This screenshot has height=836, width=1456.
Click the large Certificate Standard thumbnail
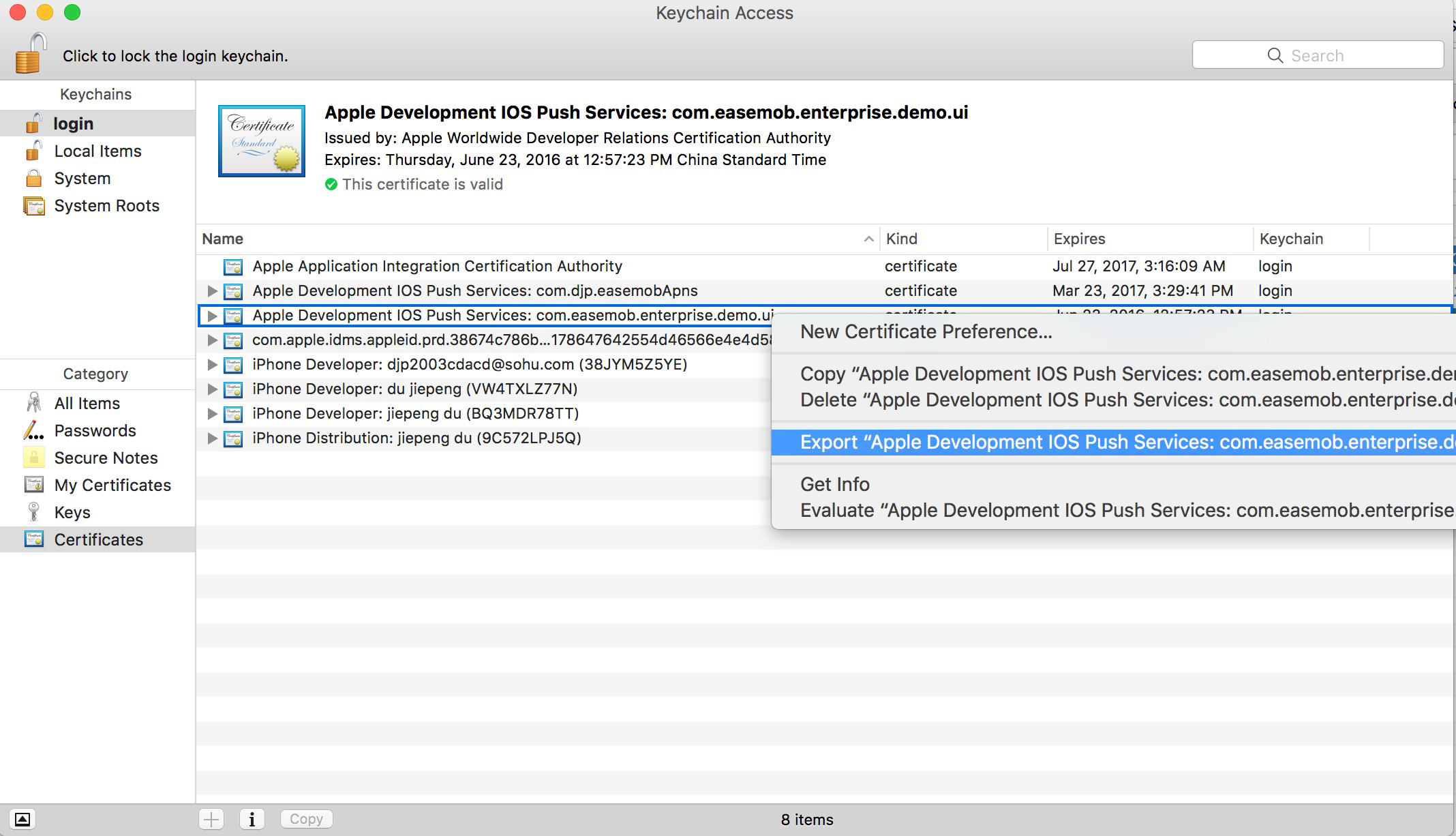coord(262,141)
